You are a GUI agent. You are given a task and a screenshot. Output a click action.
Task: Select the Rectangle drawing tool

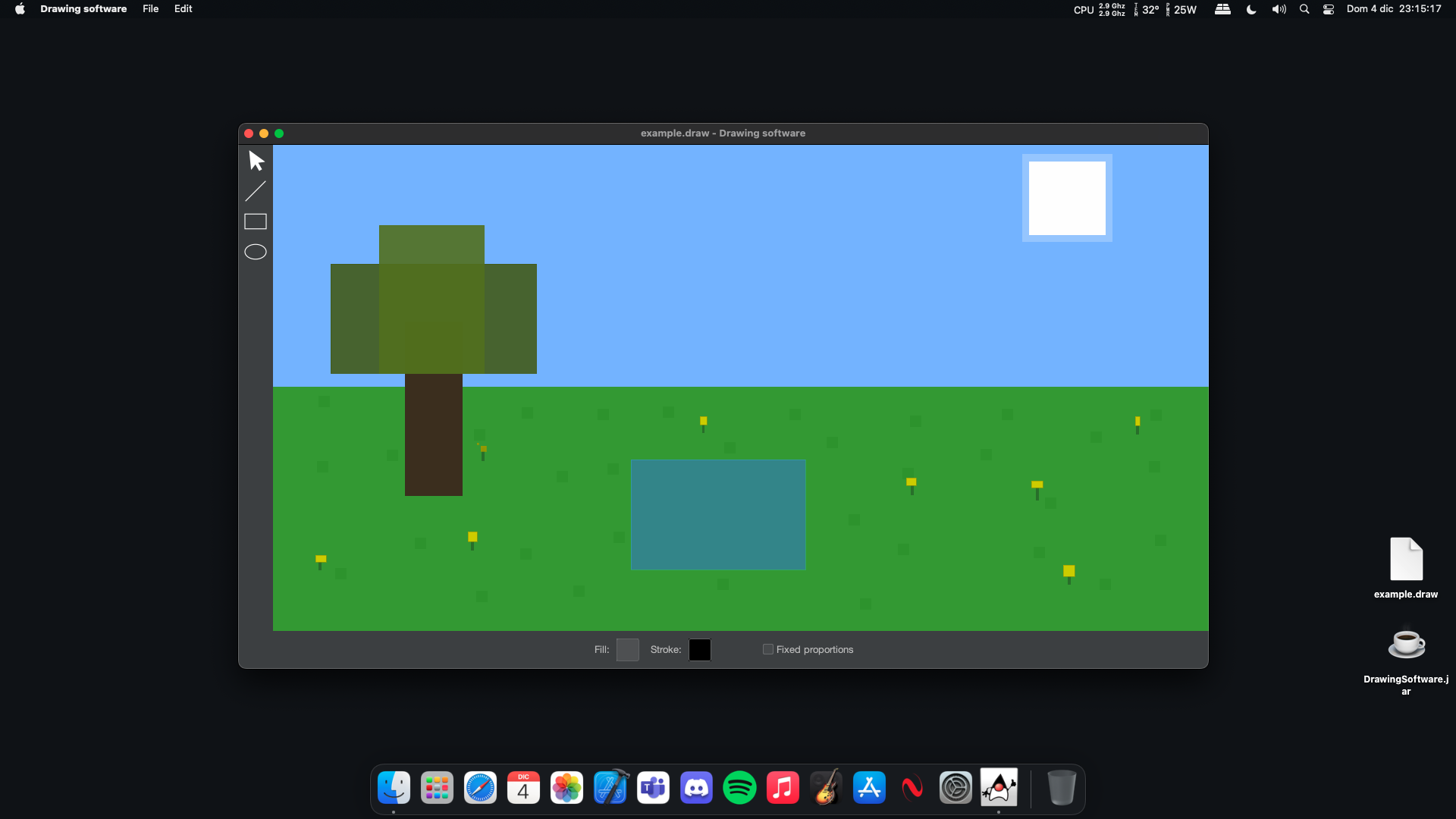(256, 221)
